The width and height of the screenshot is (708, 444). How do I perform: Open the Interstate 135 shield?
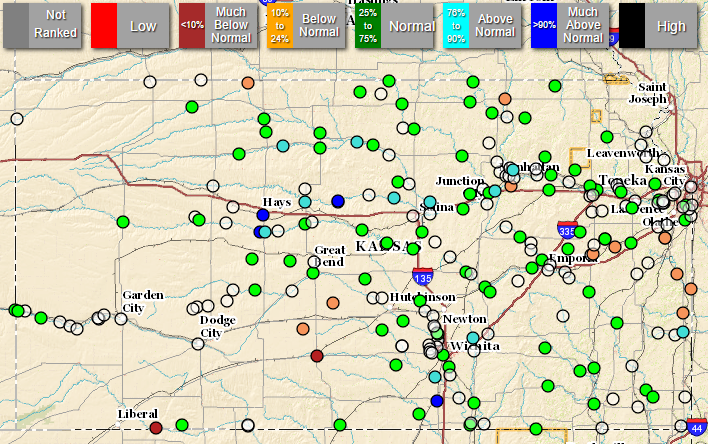pyautogui.click(x=423, y=276)
